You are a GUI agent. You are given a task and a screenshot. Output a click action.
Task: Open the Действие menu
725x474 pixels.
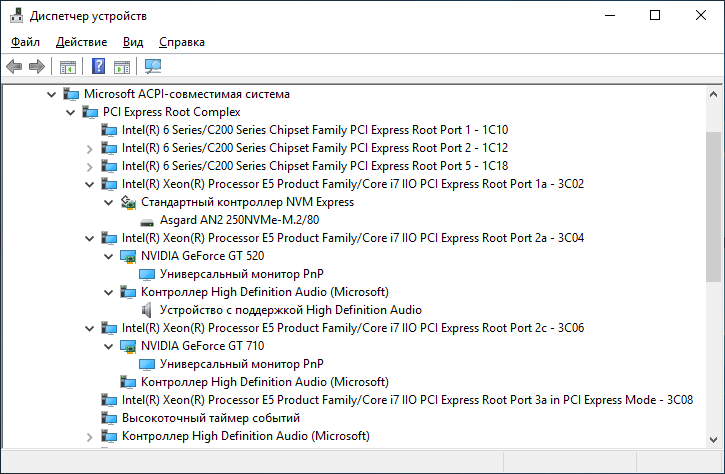[x=82, y=42]
